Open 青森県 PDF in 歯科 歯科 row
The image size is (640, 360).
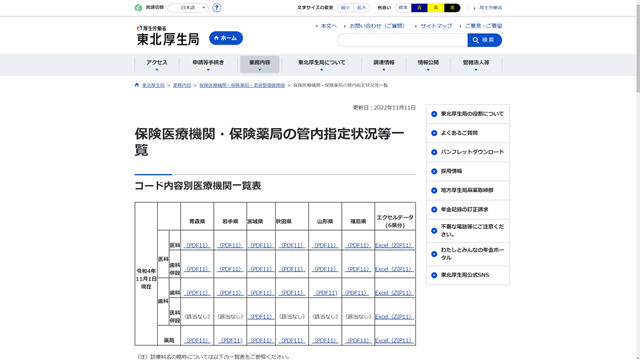[197, 293]
